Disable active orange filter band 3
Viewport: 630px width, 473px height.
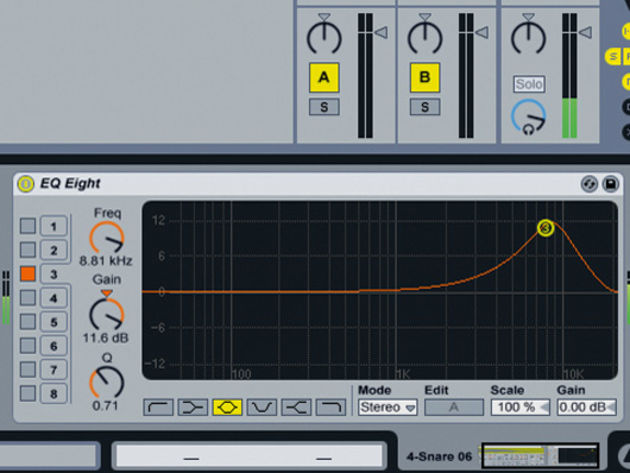coord(28,274)
